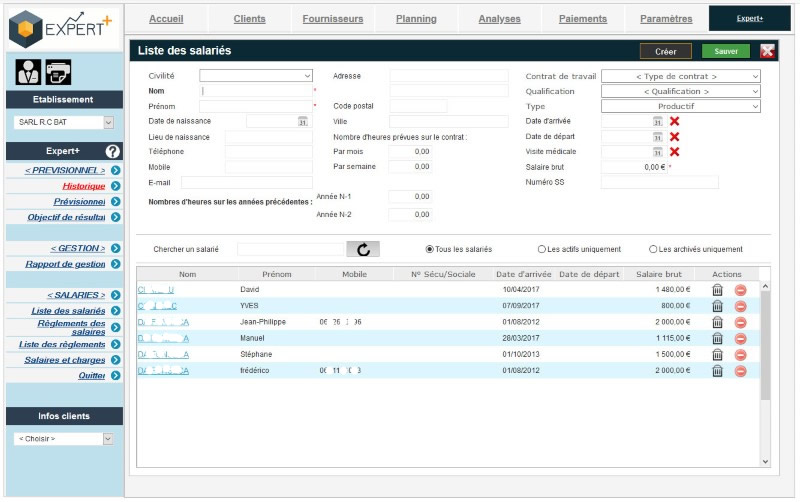The width and height of the screenshot is (800, 502).
Task: Click the Salaire brut amount field
Action: pos(634,167)
